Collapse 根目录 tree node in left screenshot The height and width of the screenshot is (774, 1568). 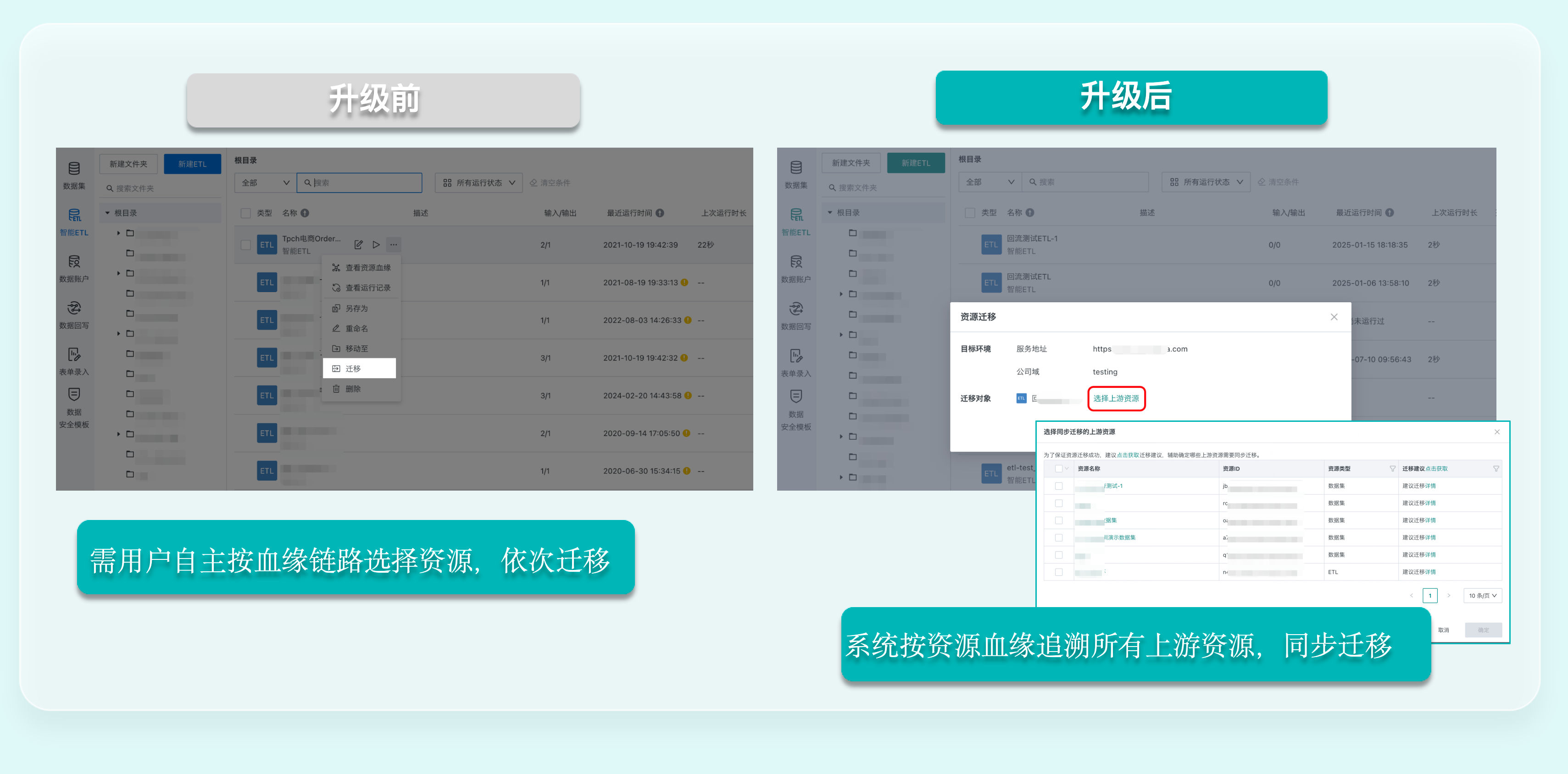click(108, 213)
